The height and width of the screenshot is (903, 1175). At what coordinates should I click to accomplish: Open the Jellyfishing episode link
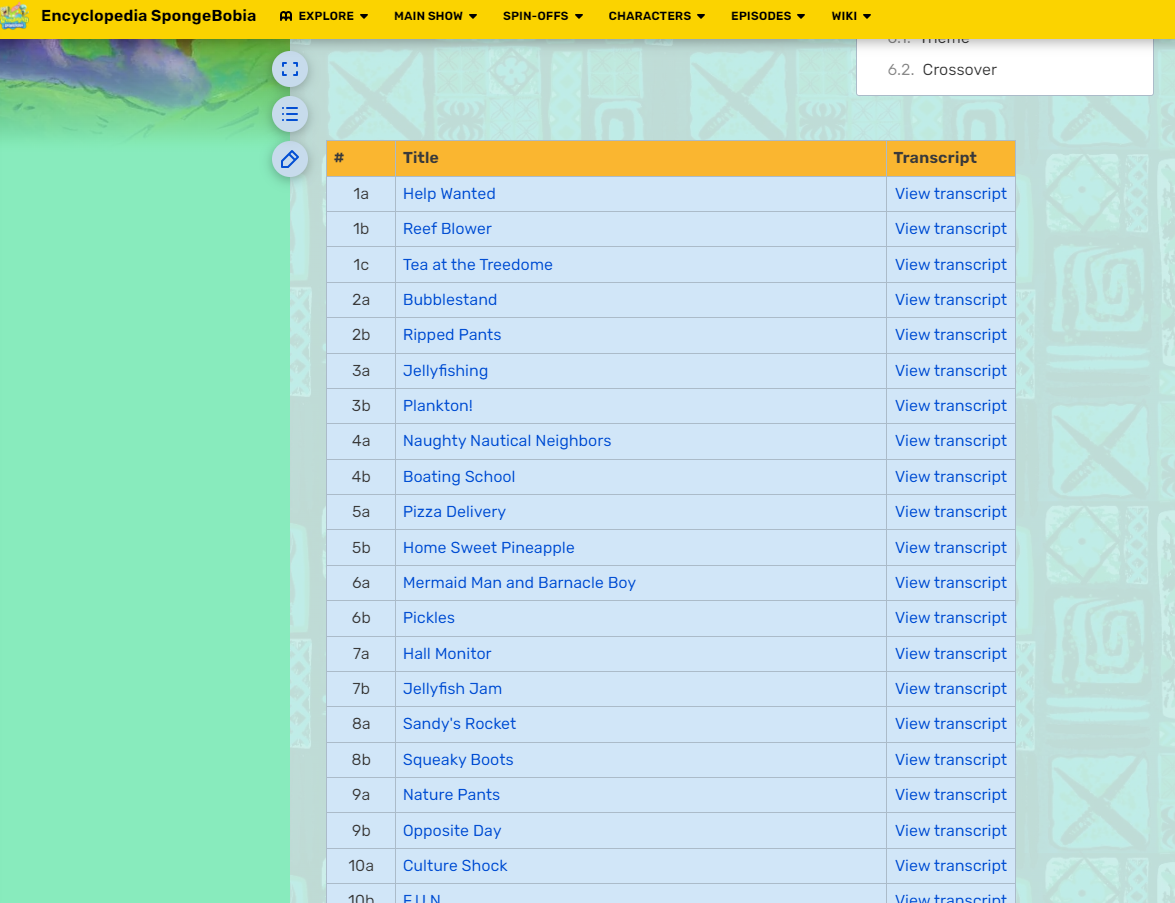(x=445, y=371)
